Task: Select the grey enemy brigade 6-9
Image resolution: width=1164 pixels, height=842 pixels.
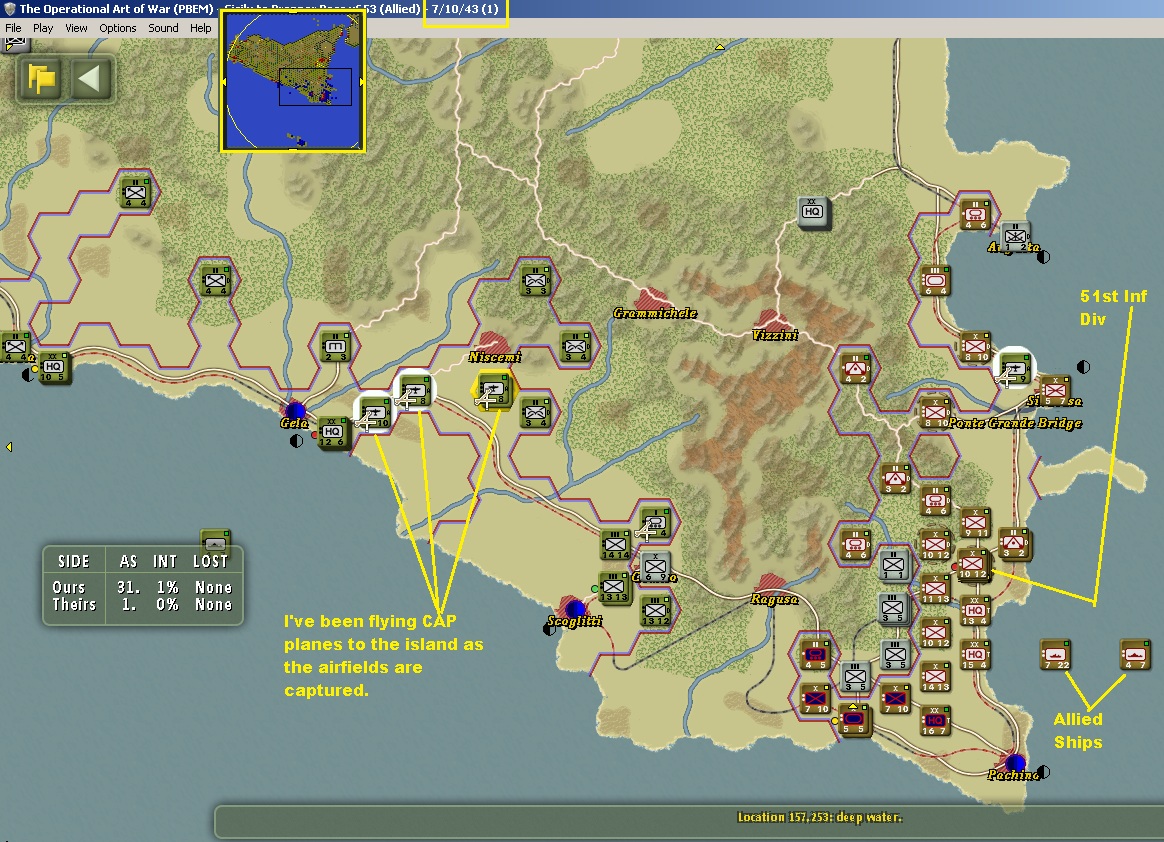Action: point(655,568)
